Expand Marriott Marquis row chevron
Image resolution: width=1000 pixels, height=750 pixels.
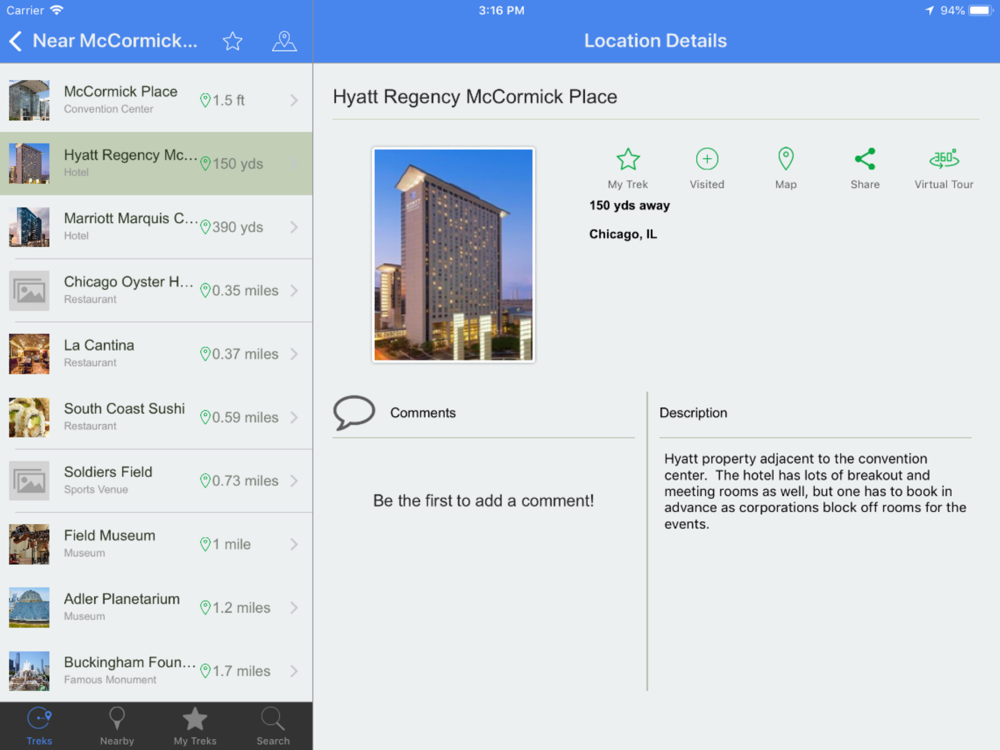coord(294,227)
